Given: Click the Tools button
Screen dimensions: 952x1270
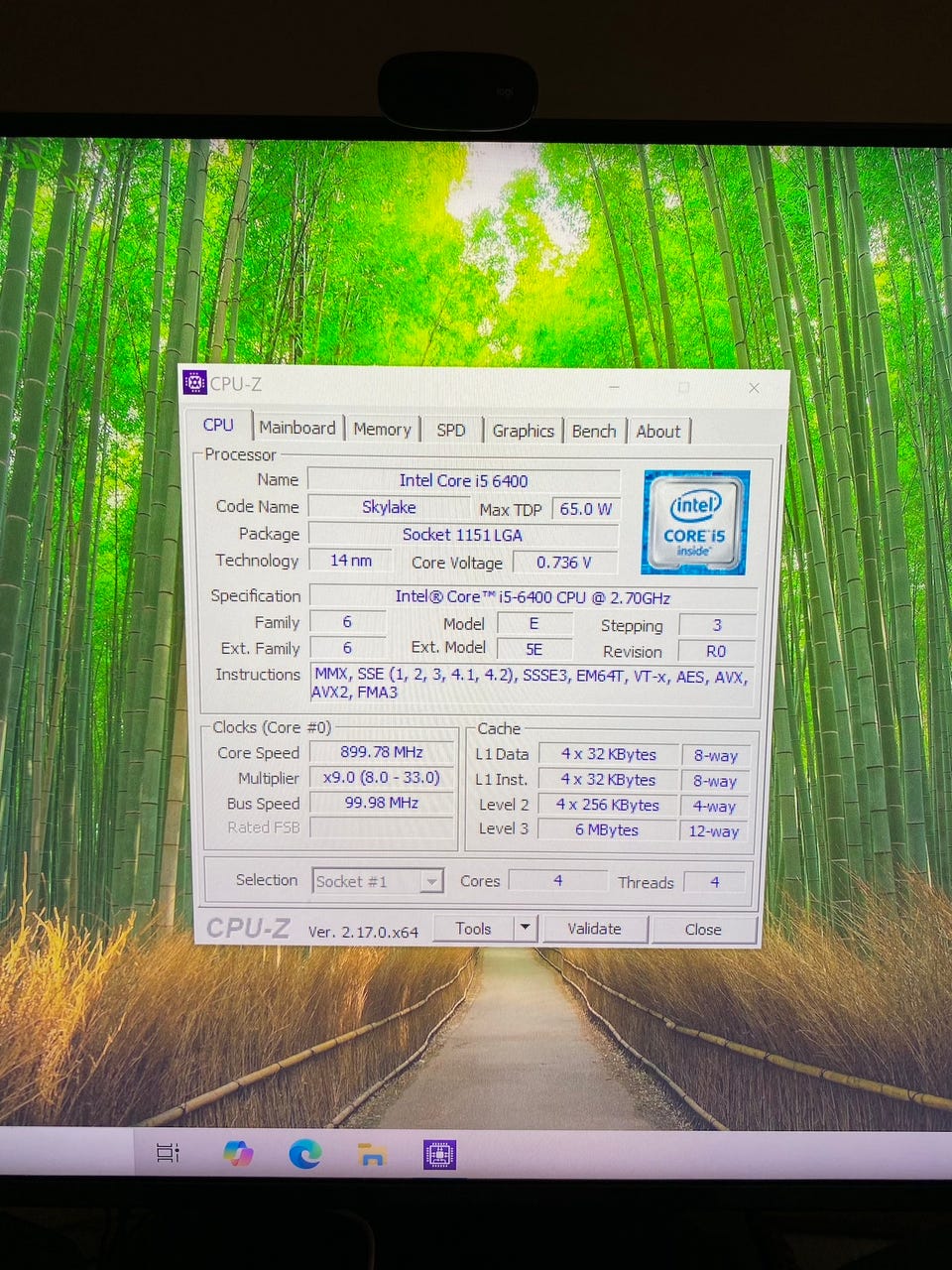Looking at the screenshot, I should coord(473,929).
